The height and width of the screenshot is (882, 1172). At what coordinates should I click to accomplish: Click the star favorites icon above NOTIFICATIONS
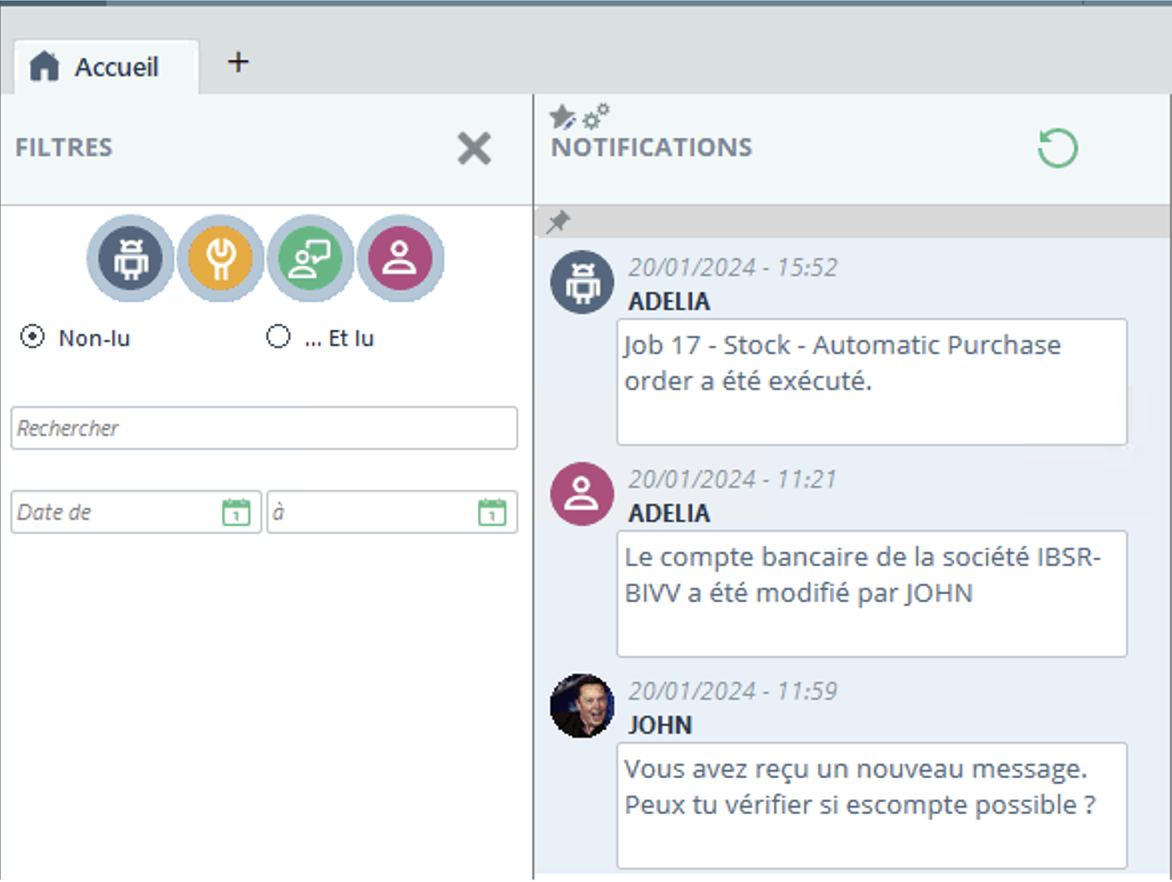(x=563, y=113)
